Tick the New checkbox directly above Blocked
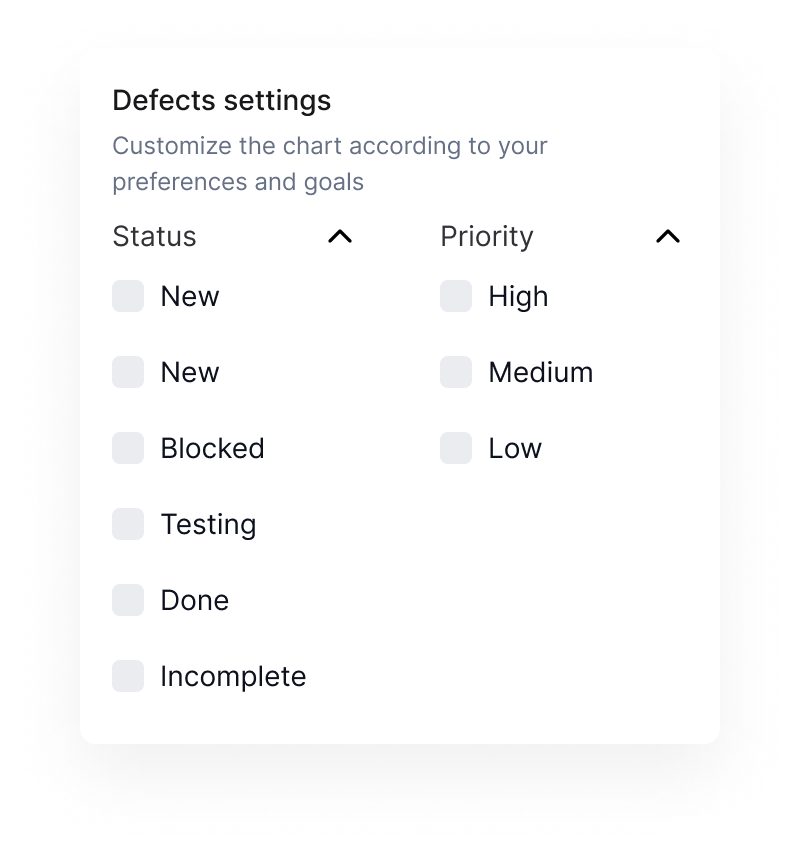 (128, 372)
